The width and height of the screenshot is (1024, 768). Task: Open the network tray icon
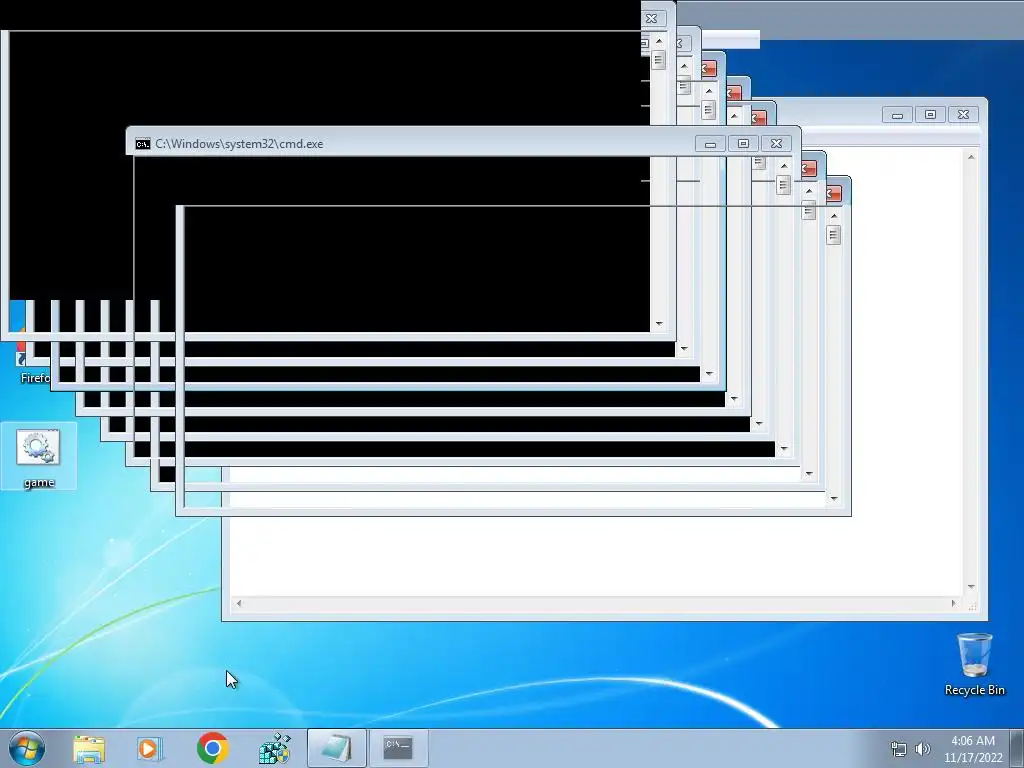point(899,749)
